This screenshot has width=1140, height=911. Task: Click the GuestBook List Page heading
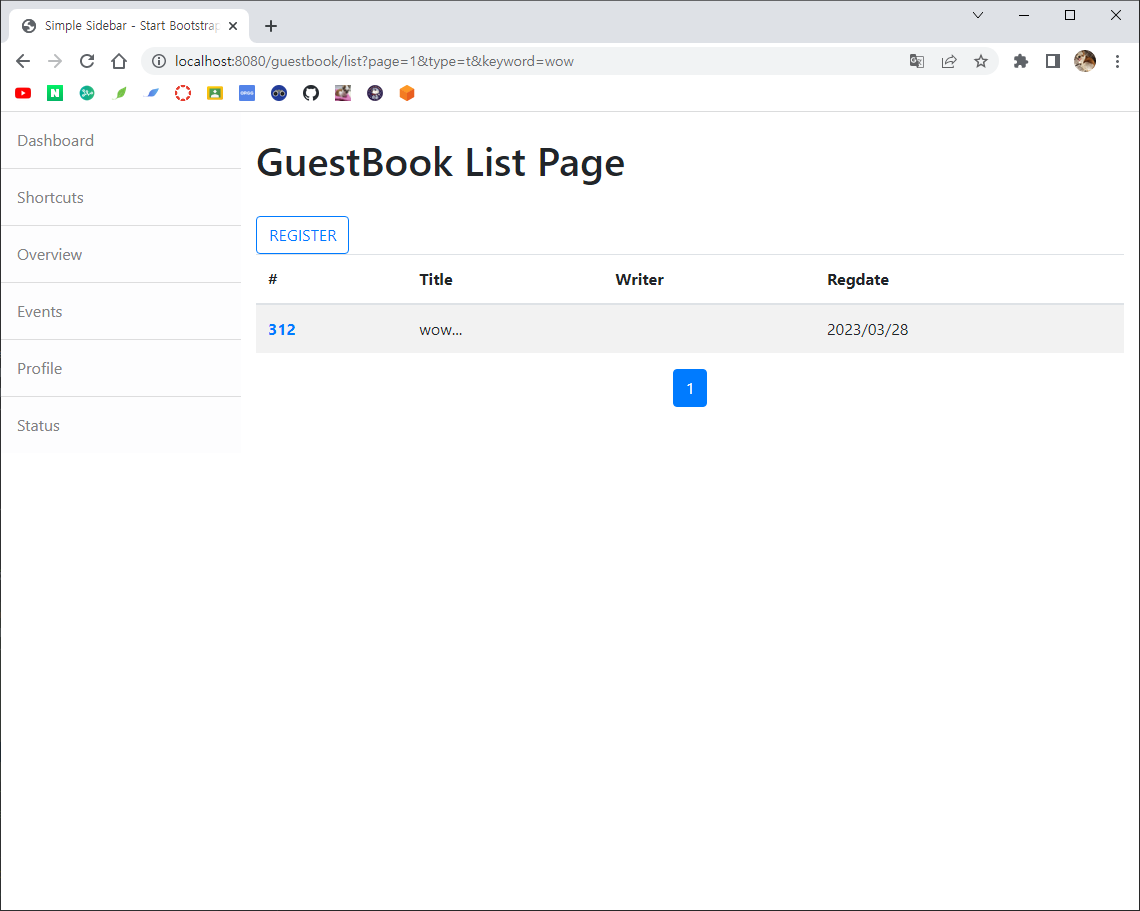(x=441, y=162)
